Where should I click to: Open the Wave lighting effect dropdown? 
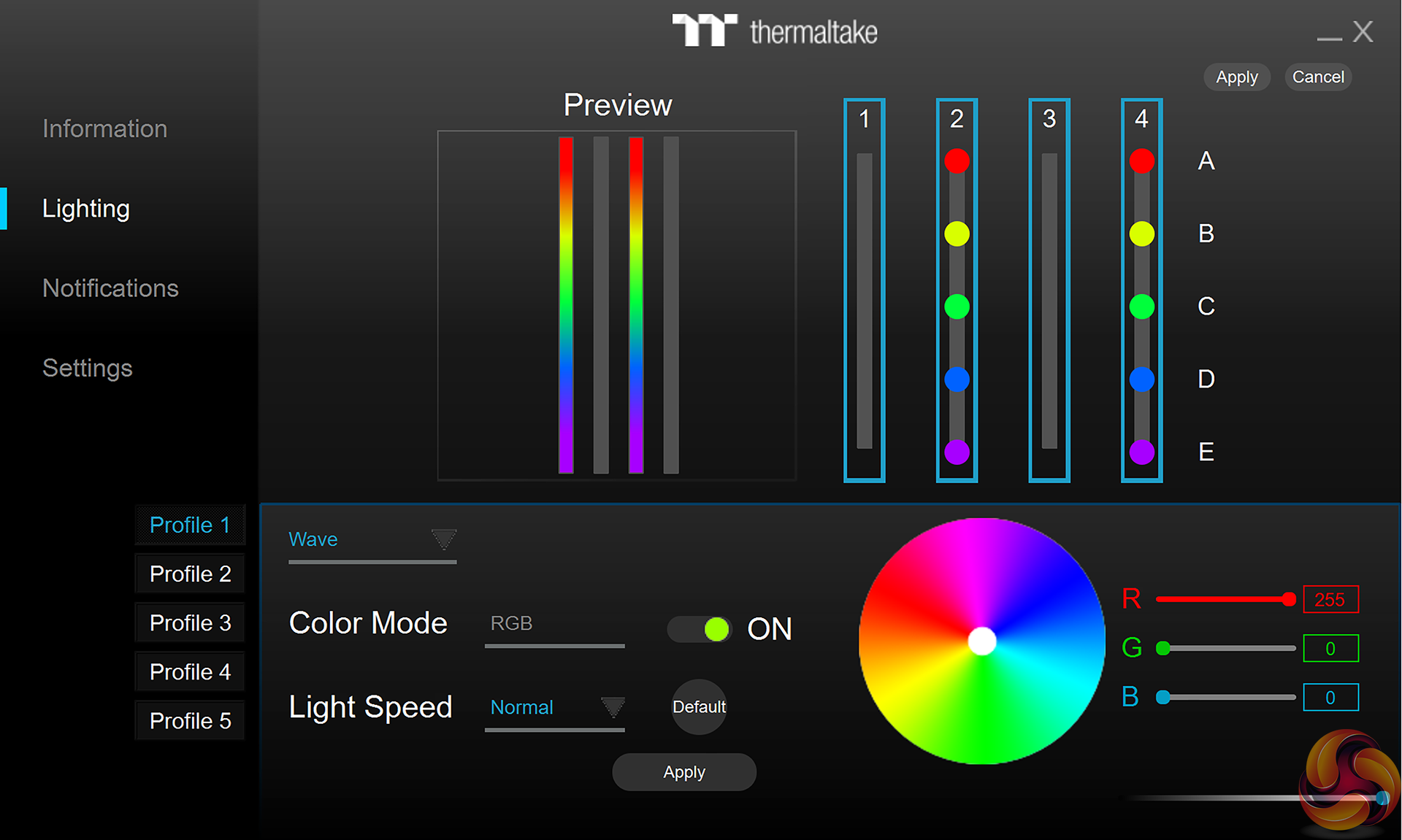pyautogui.click(x=372, y=540)
